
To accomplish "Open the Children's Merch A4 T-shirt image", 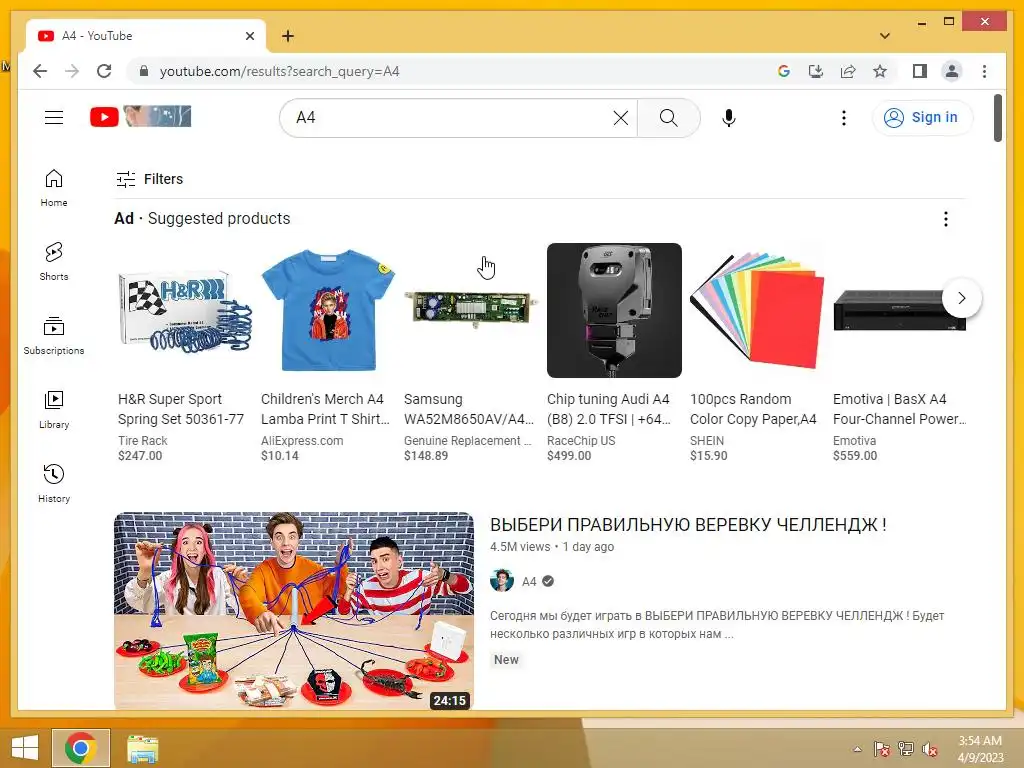I will [x=328, y=310].
